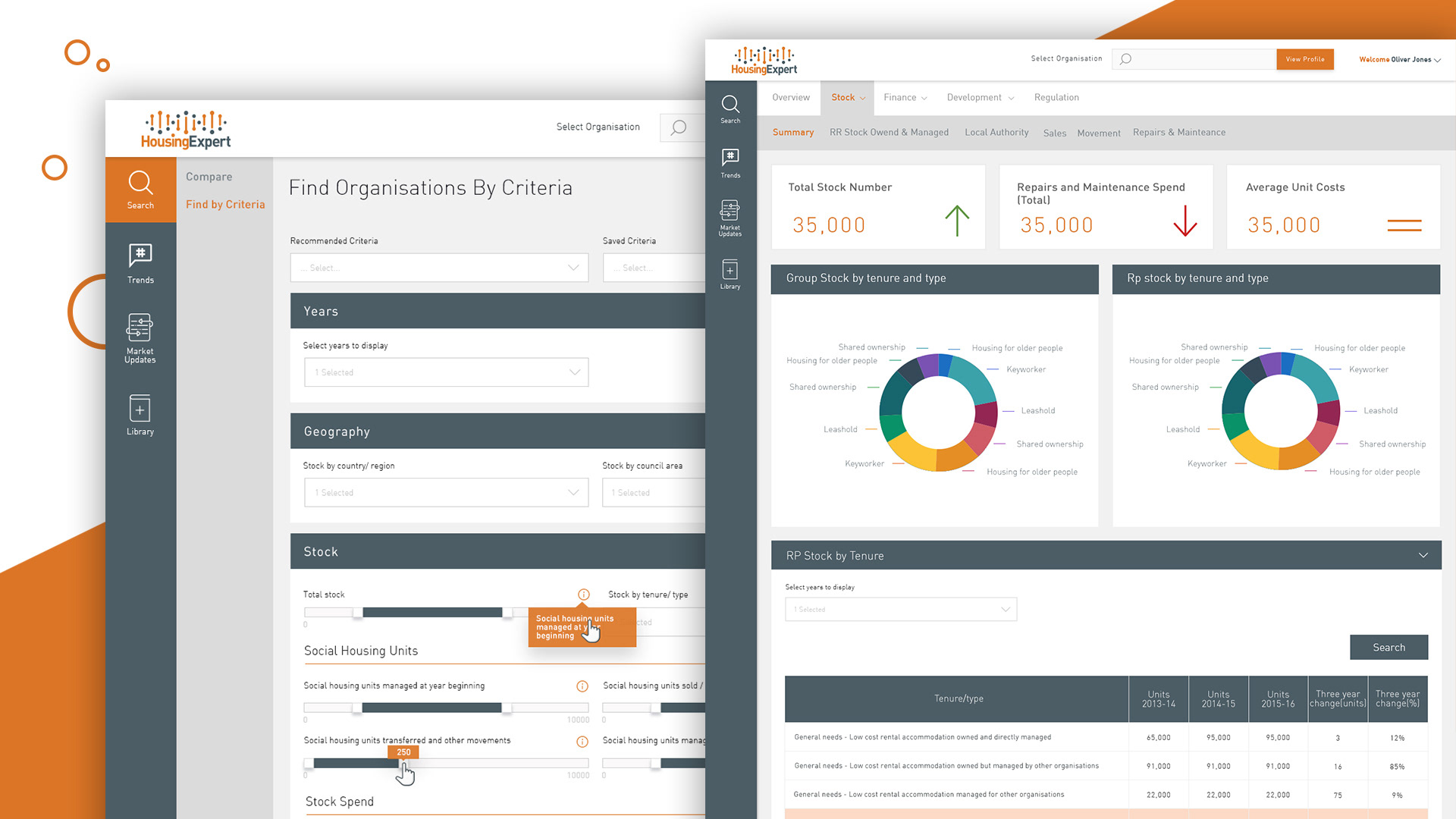The width and height of the screenshot is (1456, 819).
Task: Select Compare in the left submenu
Action: [209, 177]
